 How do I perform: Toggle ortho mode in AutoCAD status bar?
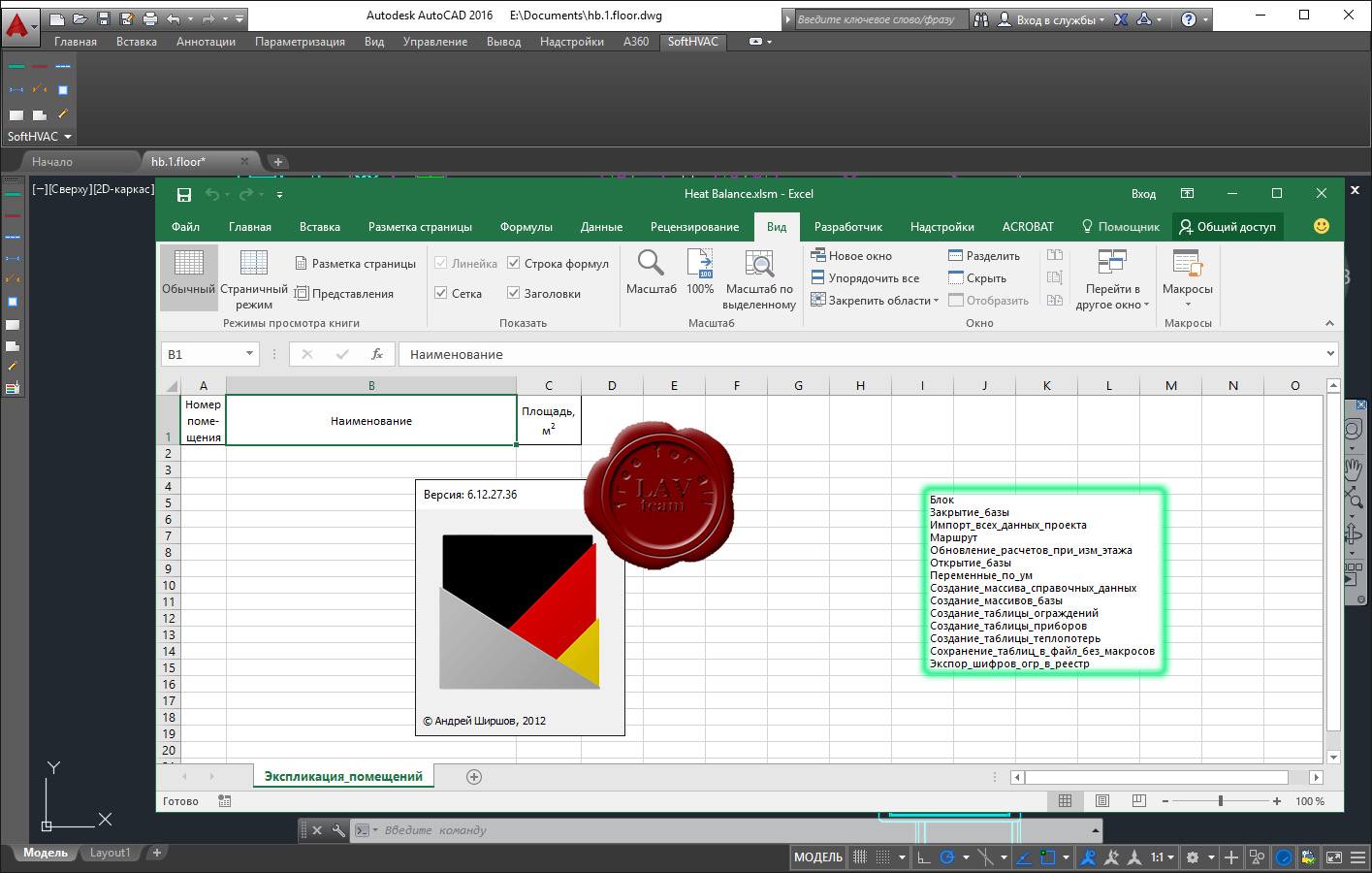click(923, 857)
